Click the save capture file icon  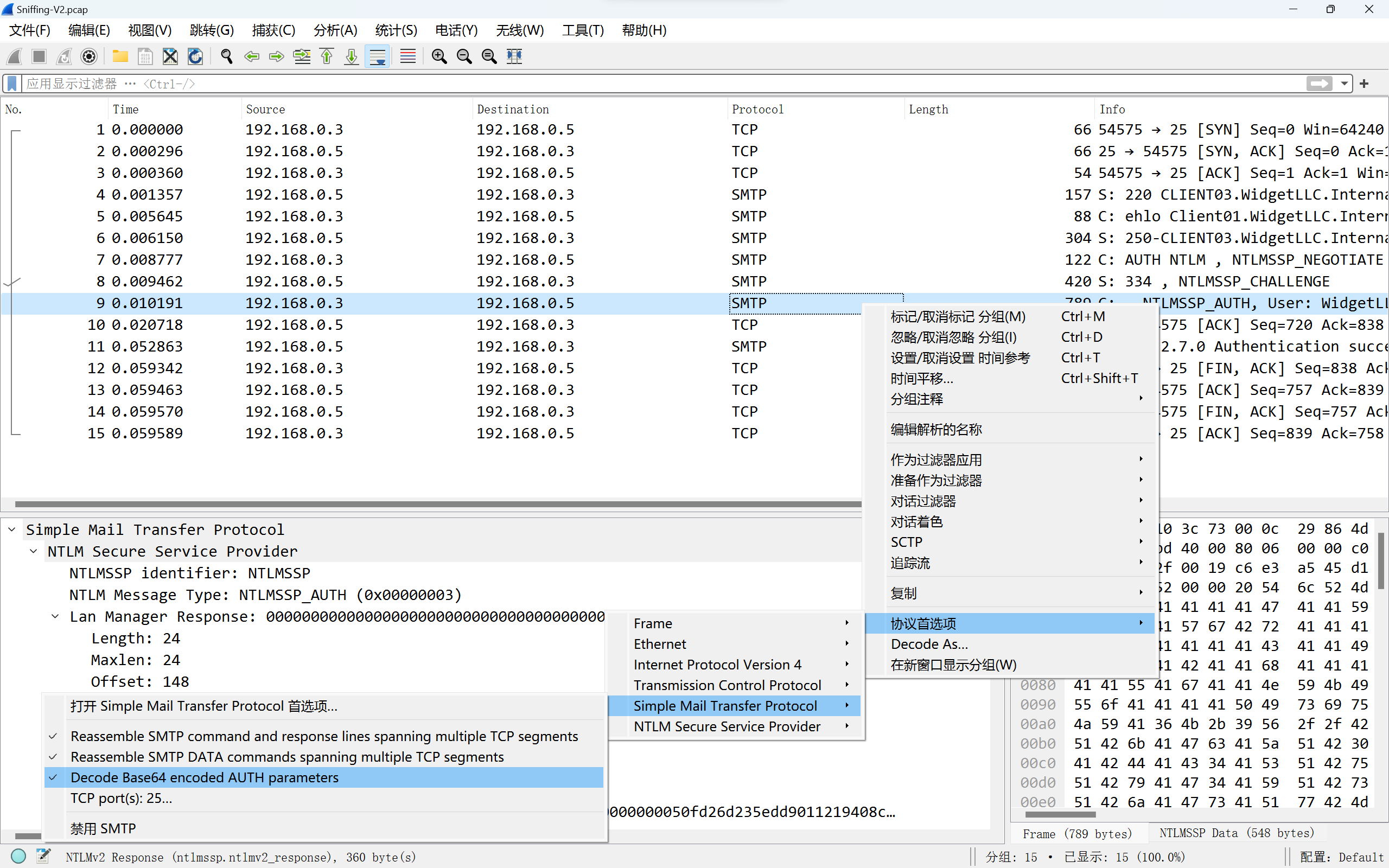(x=145, y=56)
